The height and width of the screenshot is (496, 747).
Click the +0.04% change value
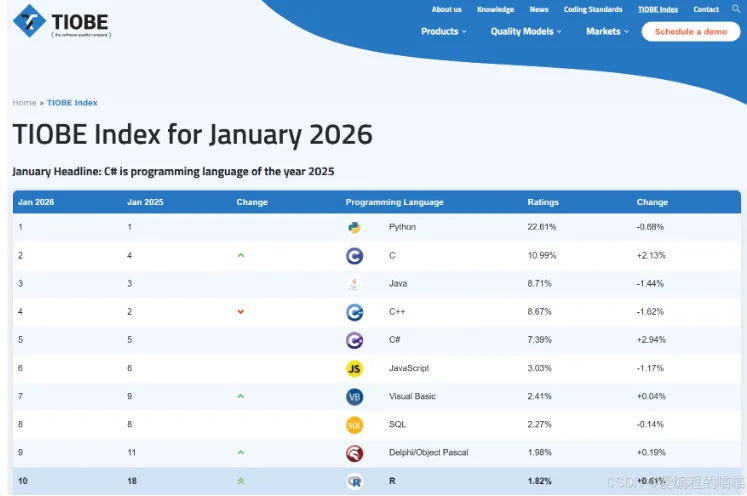pos(651,396)
